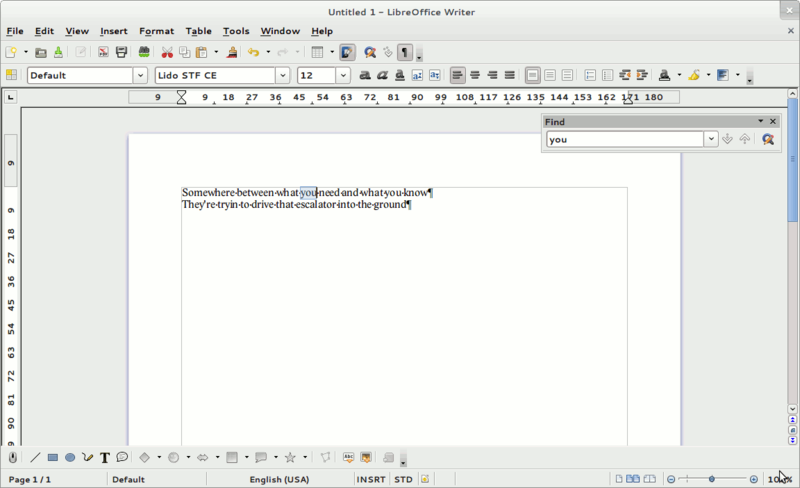Set line spacing to 1.5
800x488 pixels.
click(550, 76)
